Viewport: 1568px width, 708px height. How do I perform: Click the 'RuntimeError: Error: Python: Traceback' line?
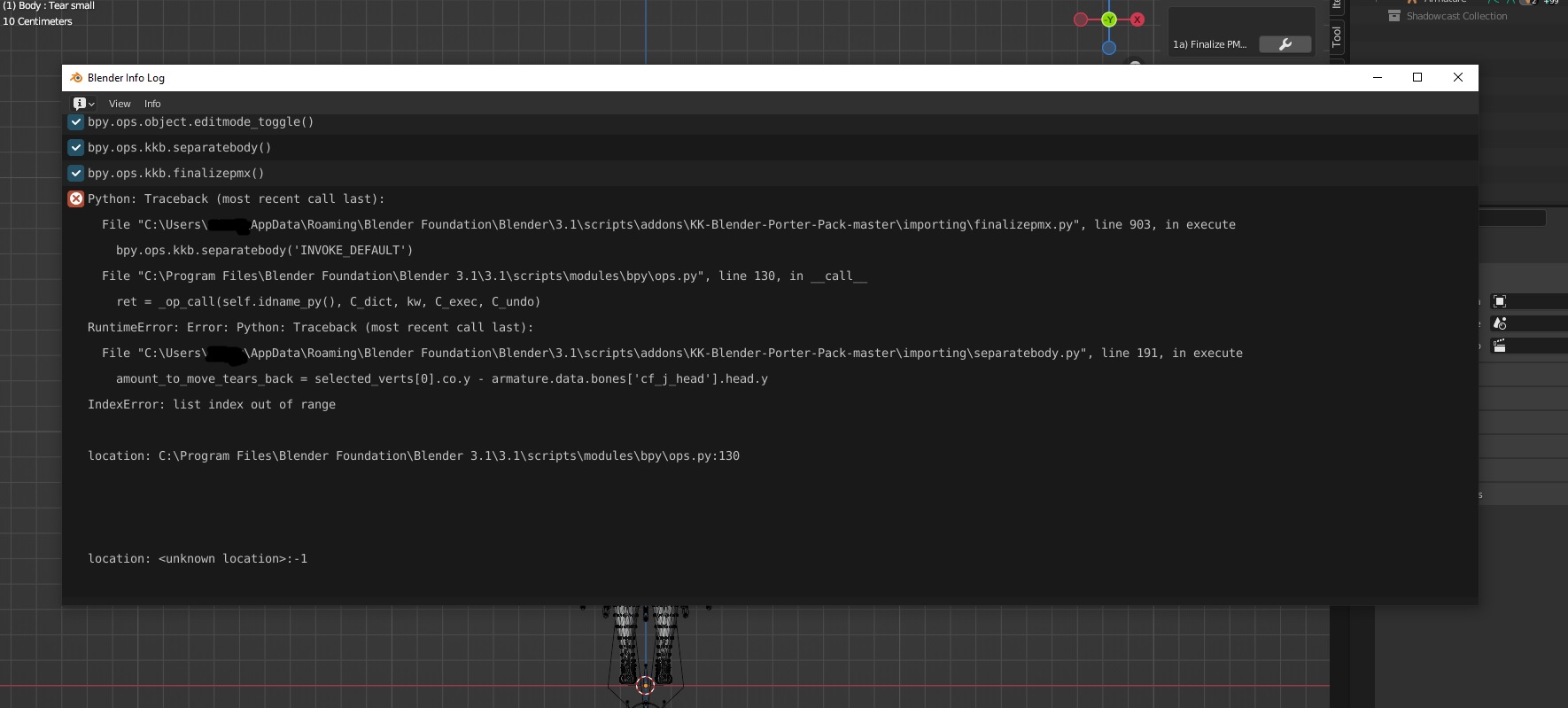pyautogui.click(x=310, y=328)
